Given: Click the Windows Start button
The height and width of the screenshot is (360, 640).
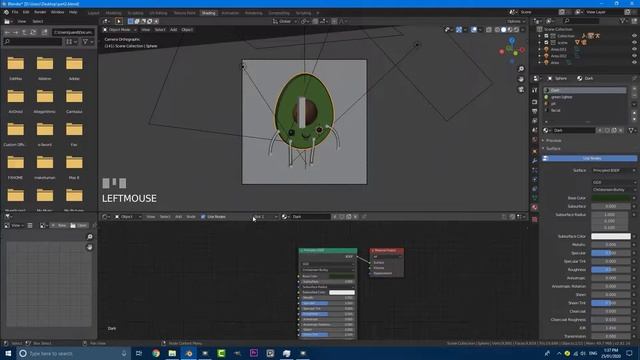Looking at the screenshot, I should click(x=8, y=353).
